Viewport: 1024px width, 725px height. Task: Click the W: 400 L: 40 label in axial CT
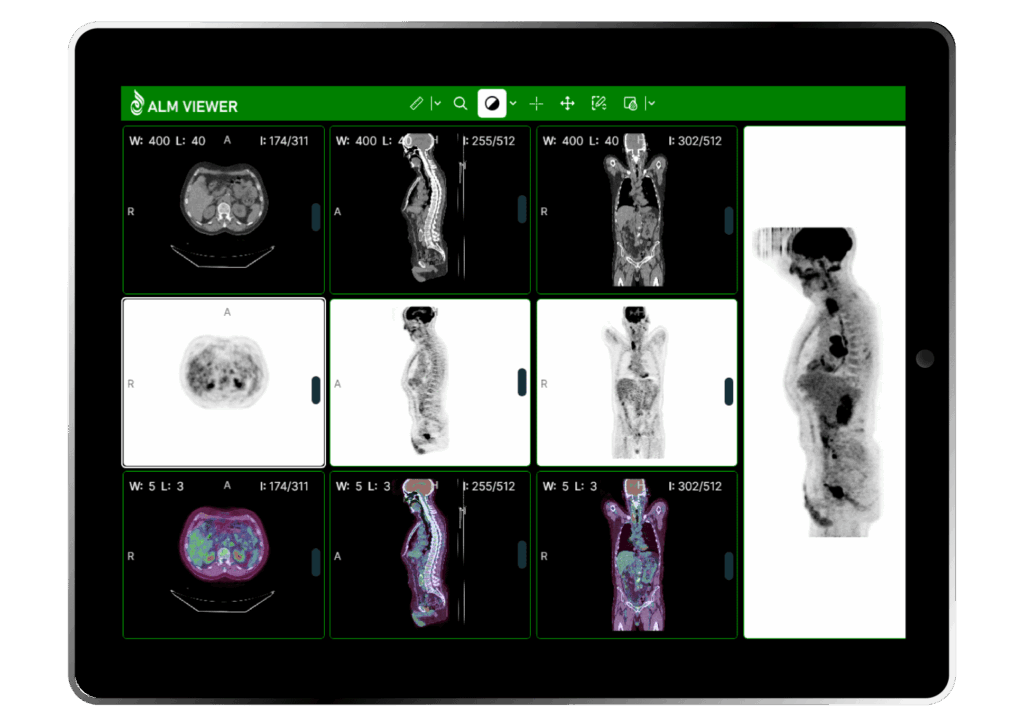[x=168, y=141]
